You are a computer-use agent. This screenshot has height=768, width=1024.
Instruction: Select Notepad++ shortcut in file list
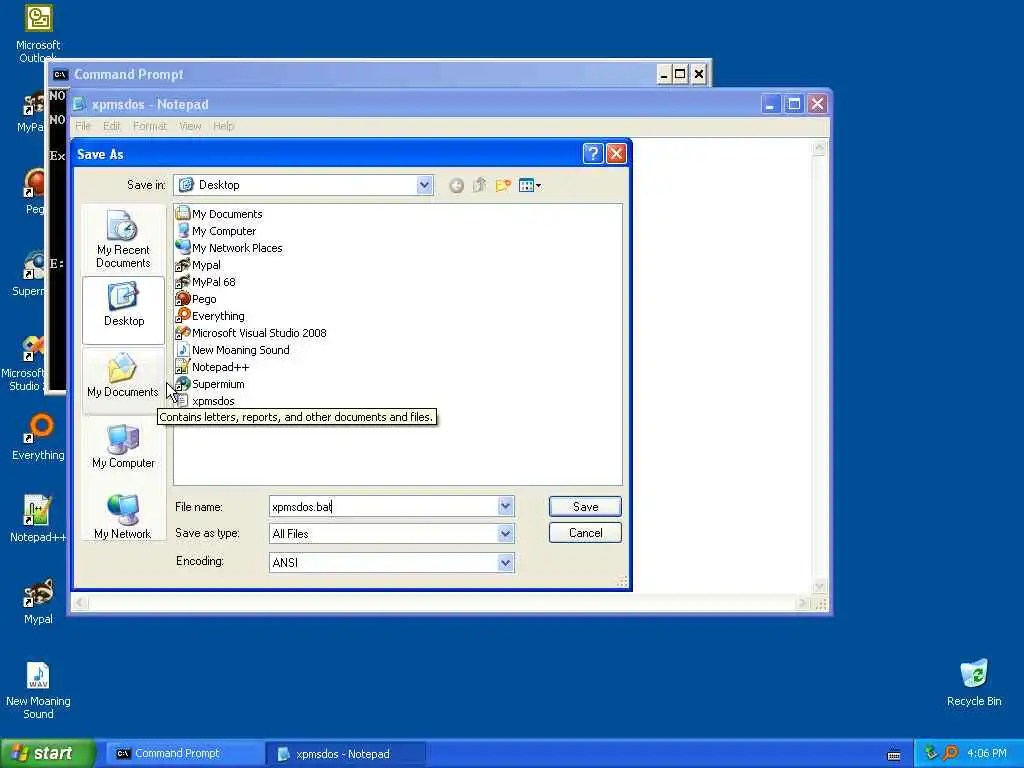pos(212,367)
